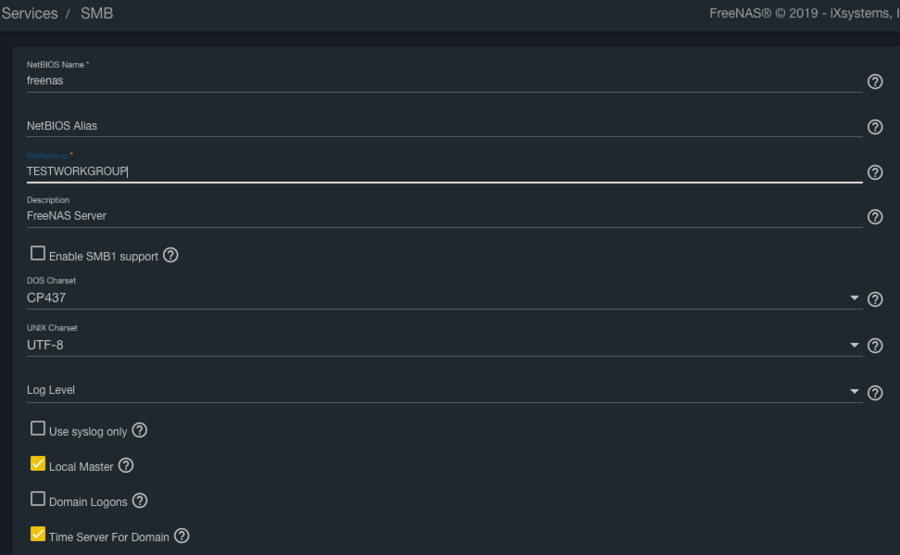900x555 pixels.
Task: Show help for Workgroup field
Action: click(x=875, y=172)
